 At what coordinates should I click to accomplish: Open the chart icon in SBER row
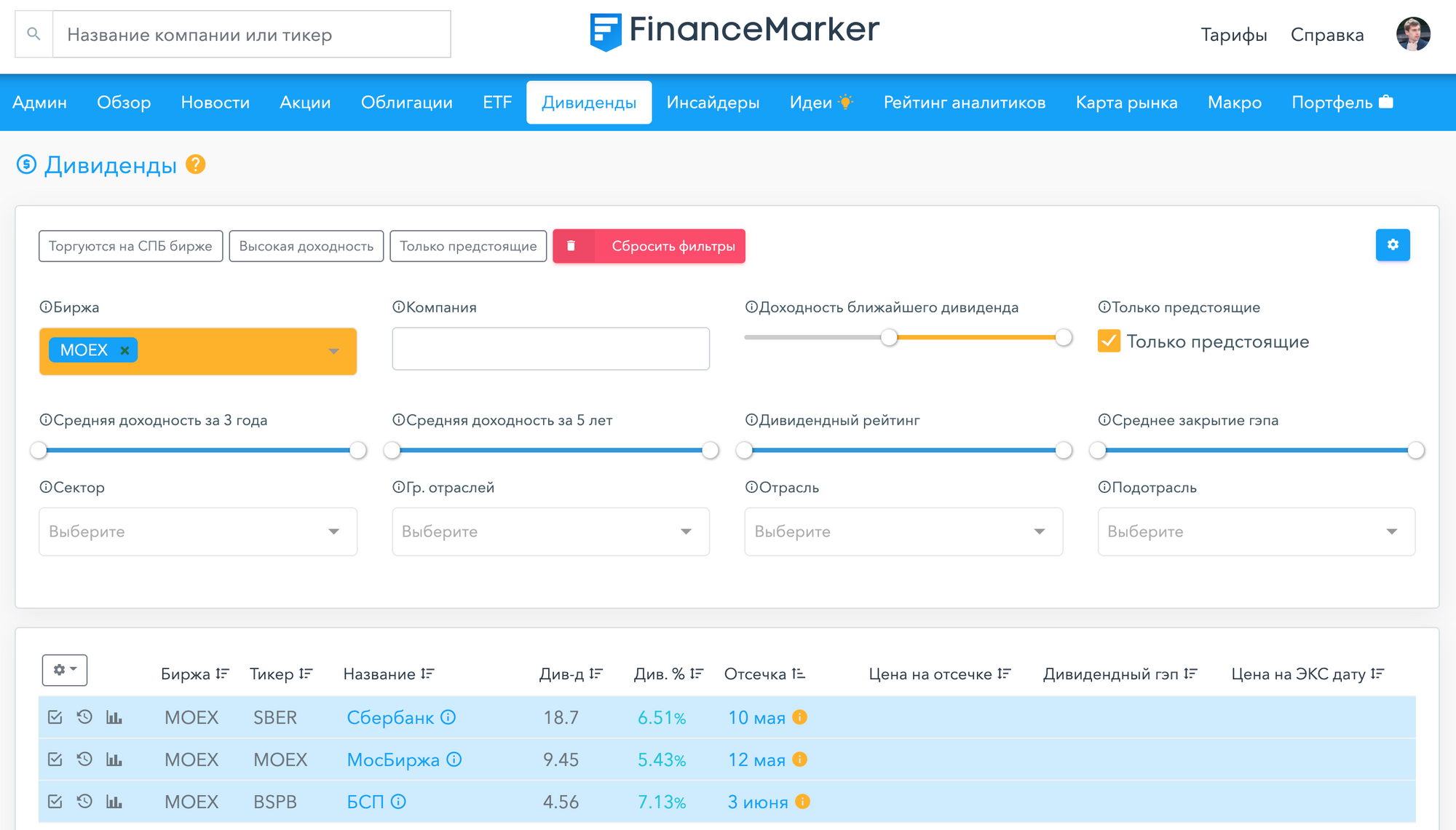click(x=114, y=717)
